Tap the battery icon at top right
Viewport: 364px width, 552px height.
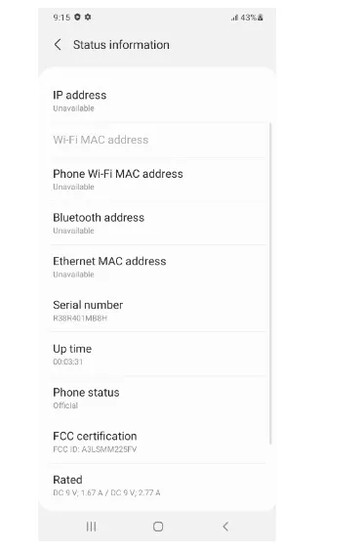coord(260,18)
